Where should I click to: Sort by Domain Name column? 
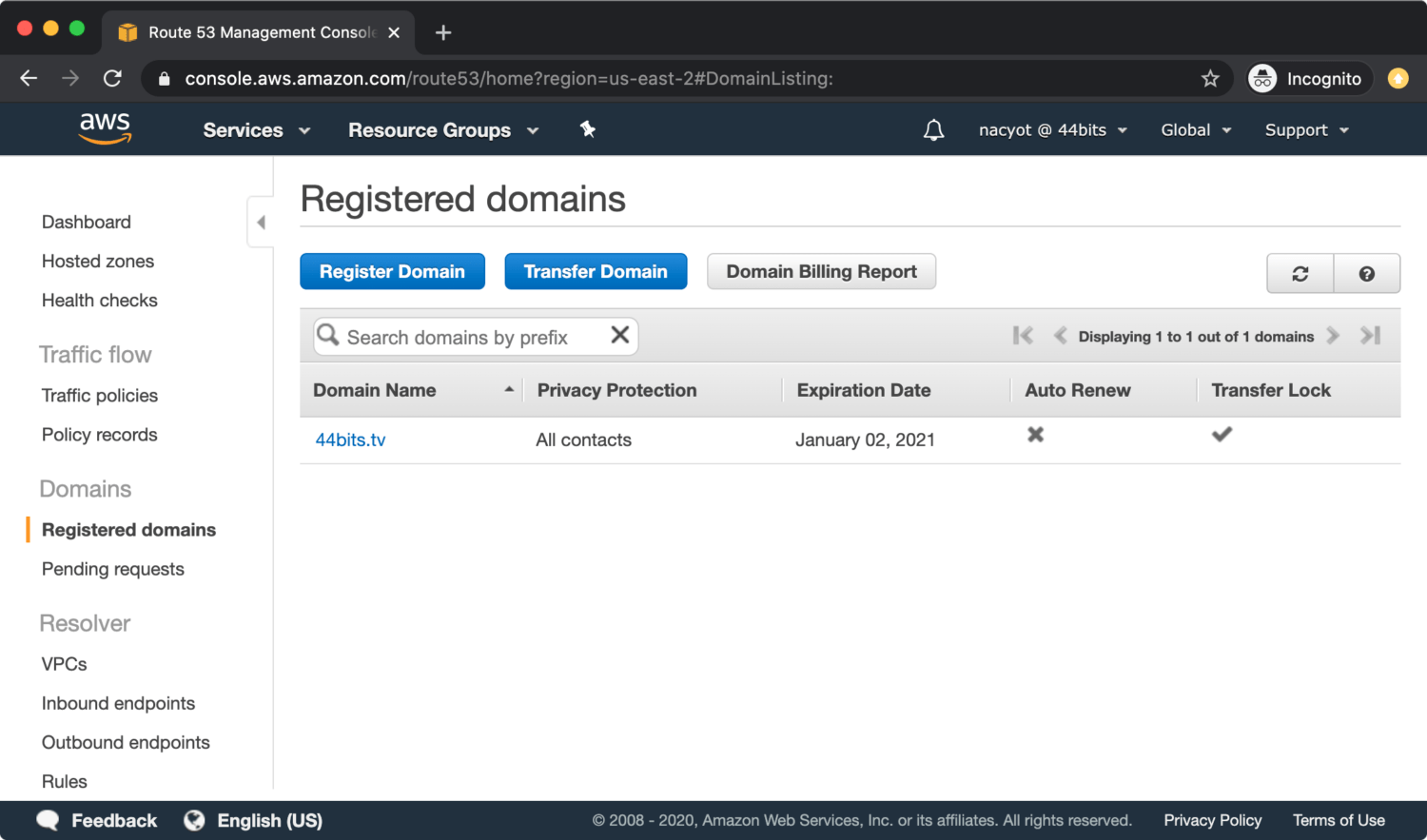[x=413, y=390]
